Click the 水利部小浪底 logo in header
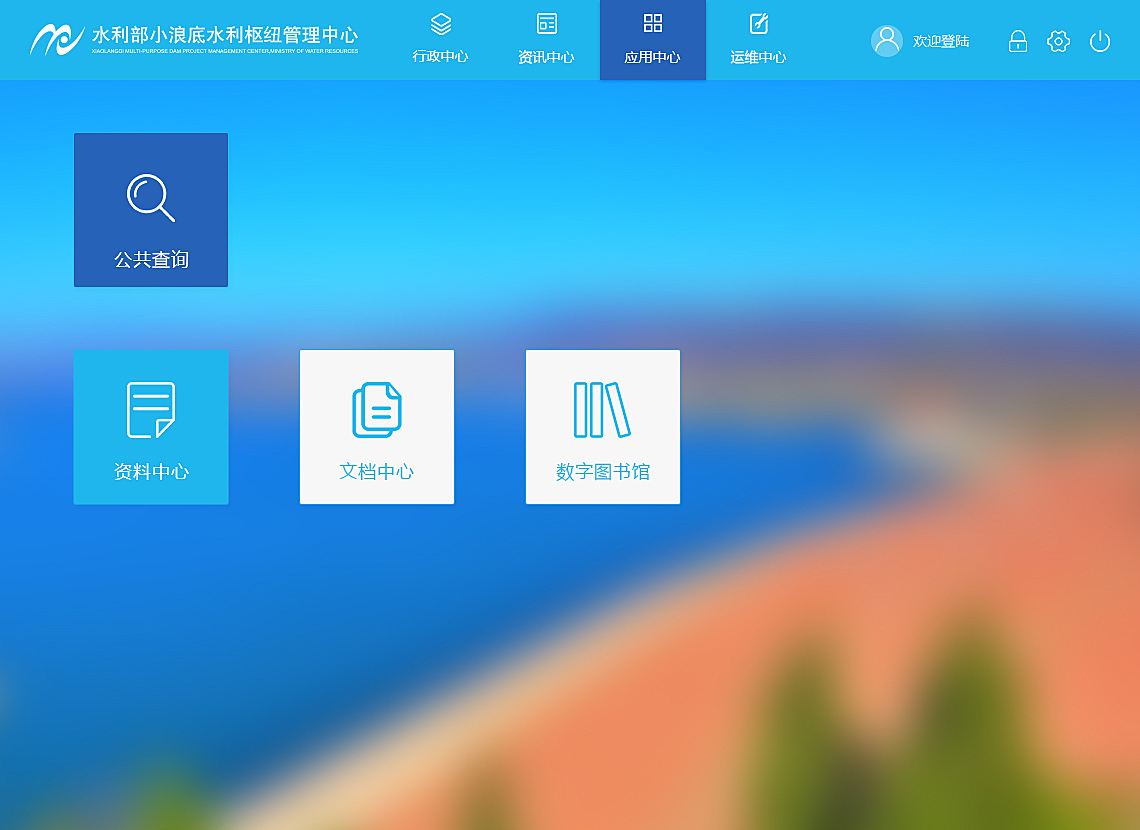The width and height of the screenshot is (1140, 830). (x=194, y=39)
